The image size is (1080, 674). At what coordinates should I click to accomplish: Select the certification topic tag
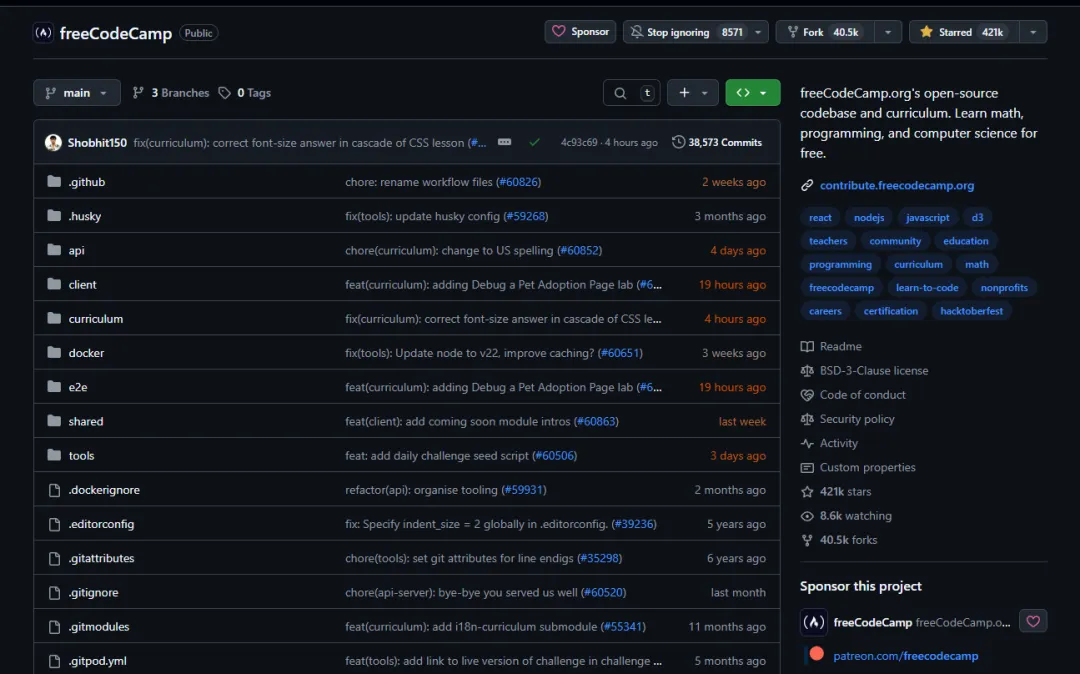(x=891, y=311)
